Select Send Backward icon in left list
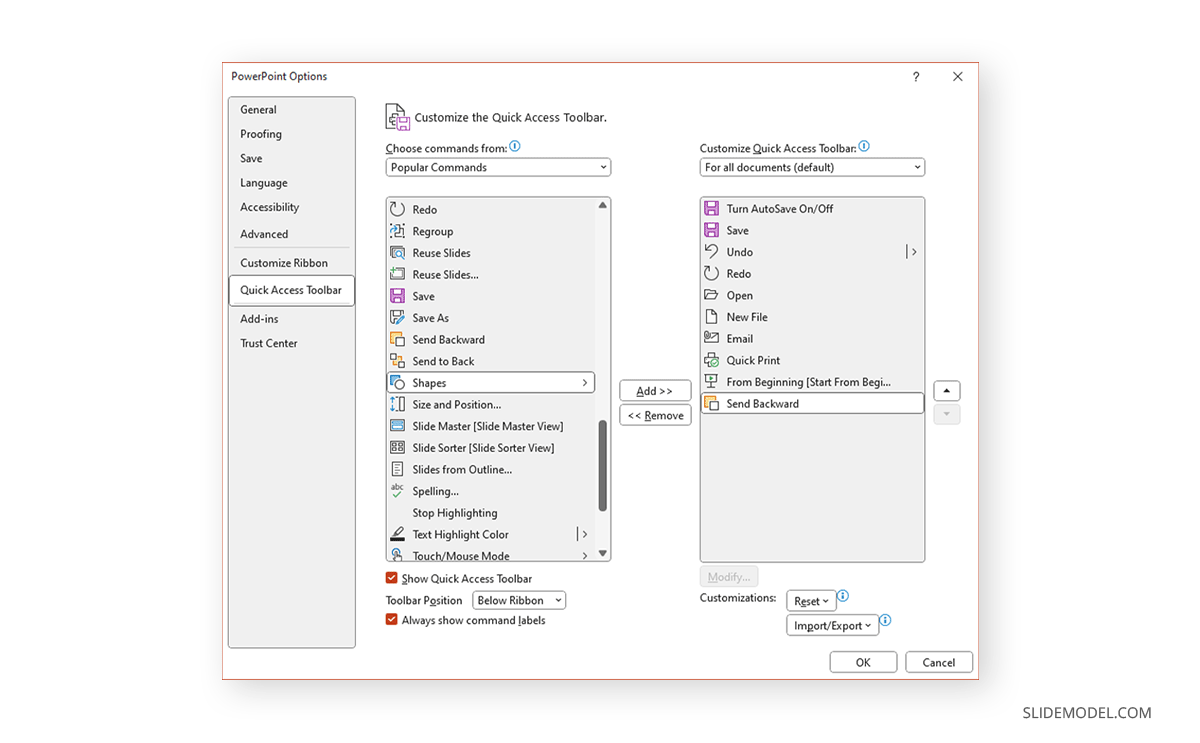 point(397,339)
